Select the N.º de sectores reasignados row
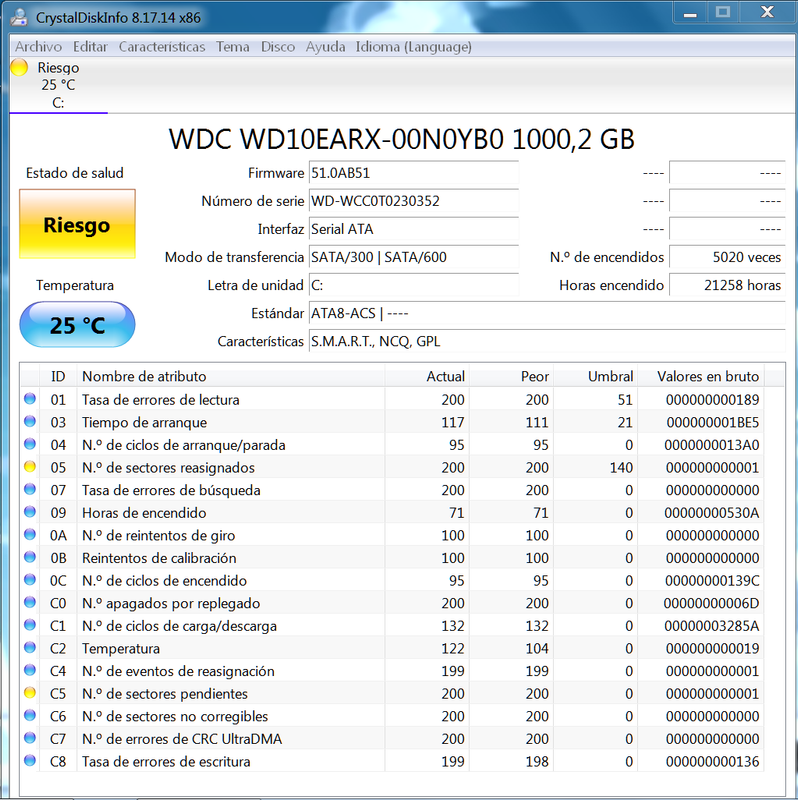This screenshot has width=798, height=800. (x=392, y=467)
